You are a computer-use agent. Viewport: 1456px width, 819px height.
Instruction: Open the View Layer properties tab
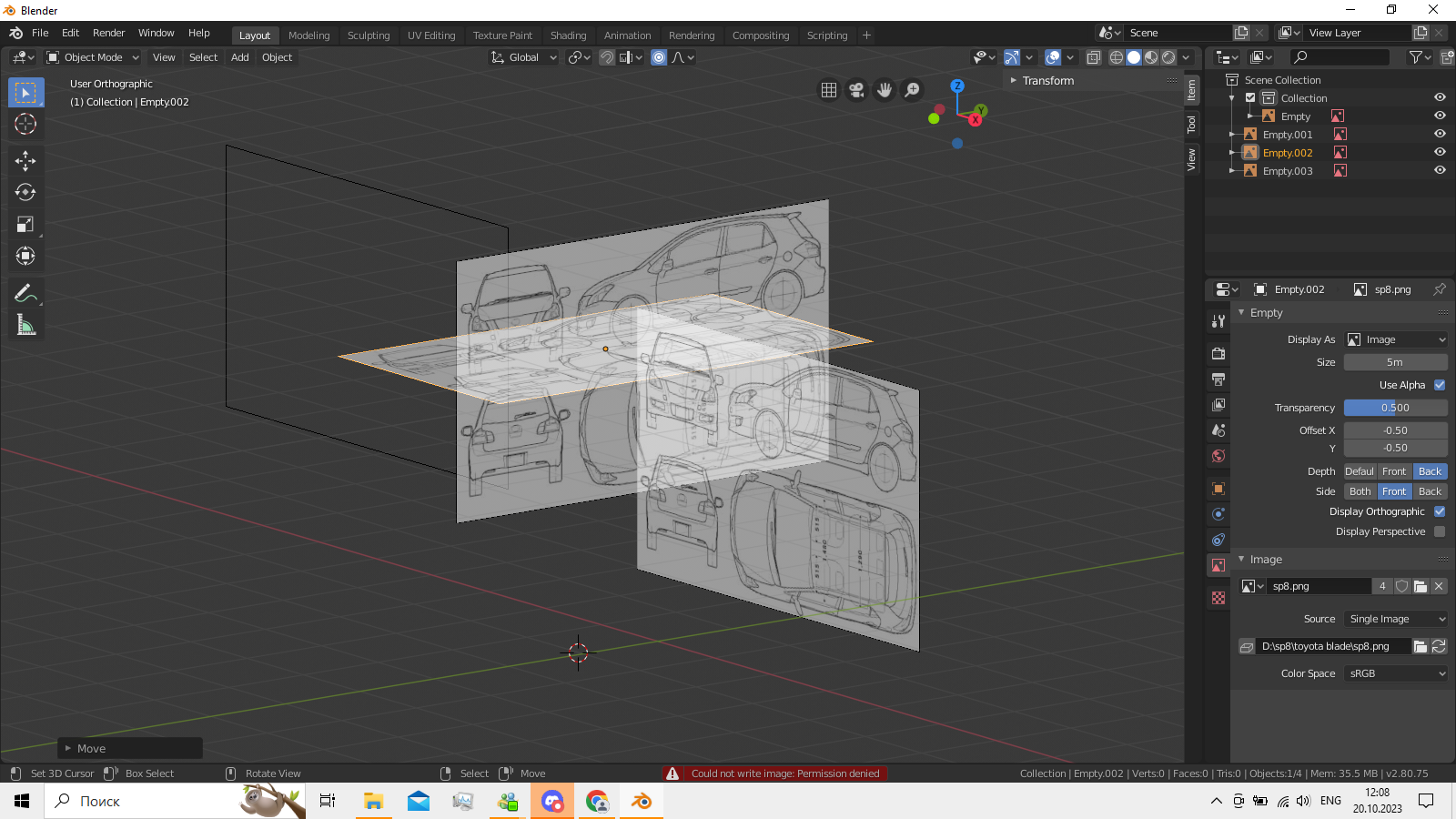(1218, 404)
